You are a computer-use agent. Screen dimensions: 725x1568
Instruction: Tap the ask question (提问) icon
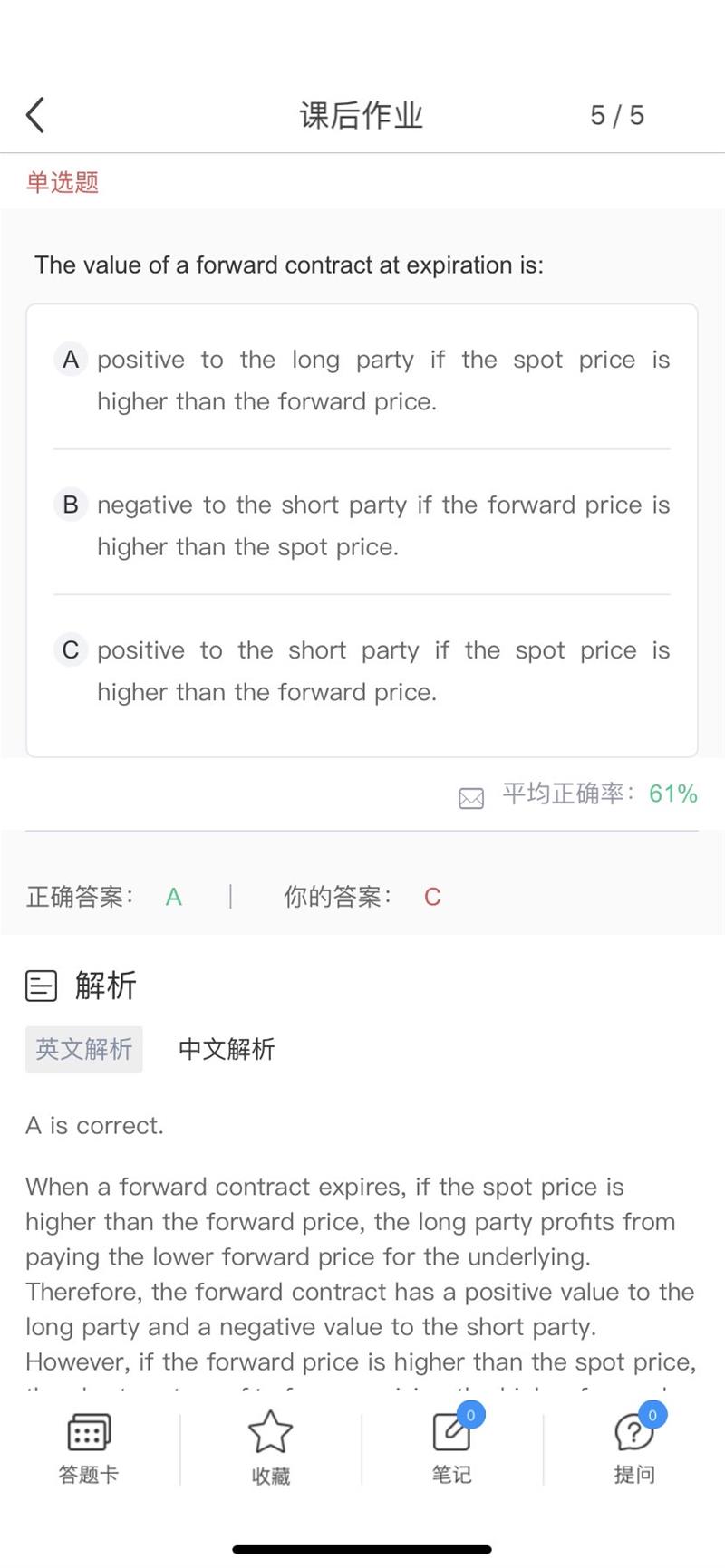[x=633, y=1433]
